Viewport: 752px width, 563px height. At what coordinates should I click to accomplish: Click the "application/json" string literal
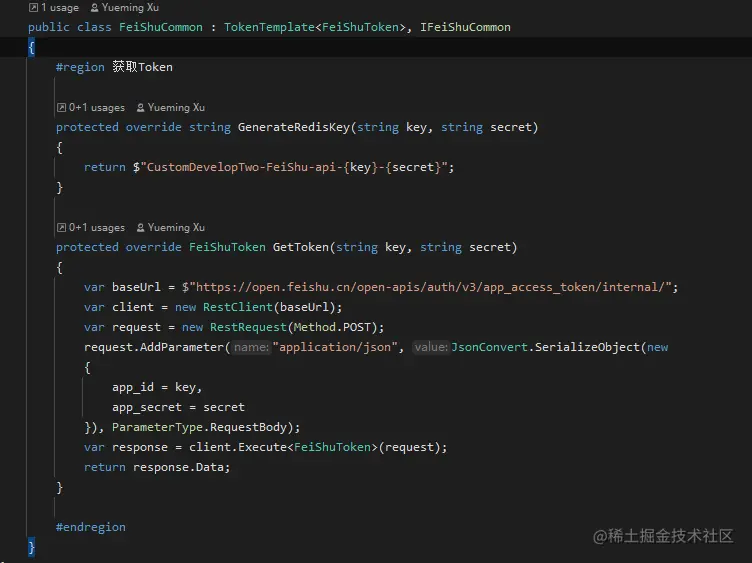click(x=335, y=347)
